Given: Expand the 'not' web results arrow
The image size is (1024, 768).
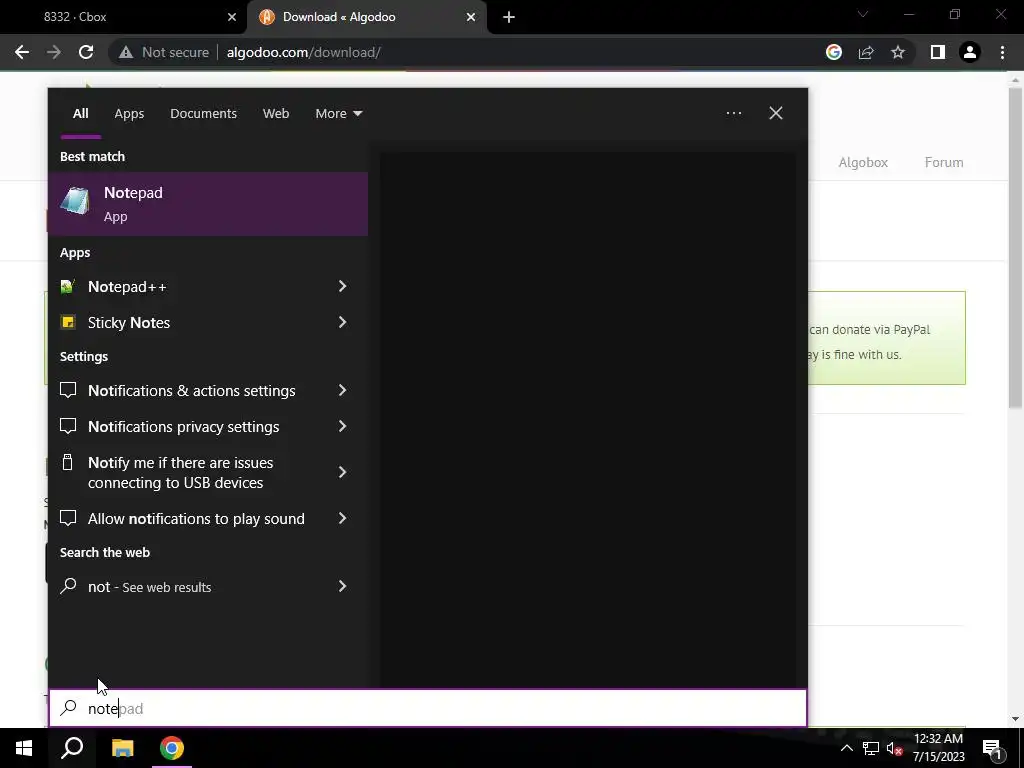Looking at the screenshot, I should coord(342,586).
